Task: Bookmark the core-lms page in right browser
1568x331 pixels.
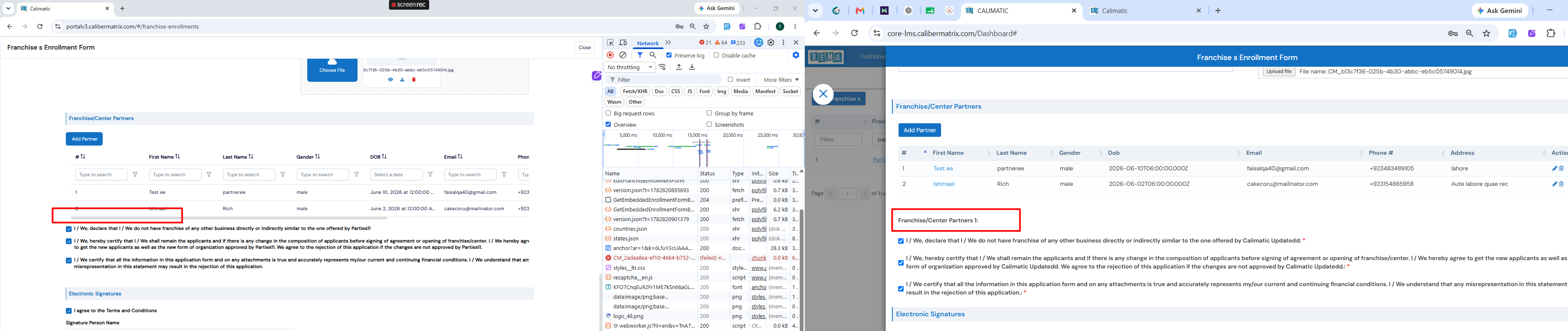Action: click(1487, 34)
